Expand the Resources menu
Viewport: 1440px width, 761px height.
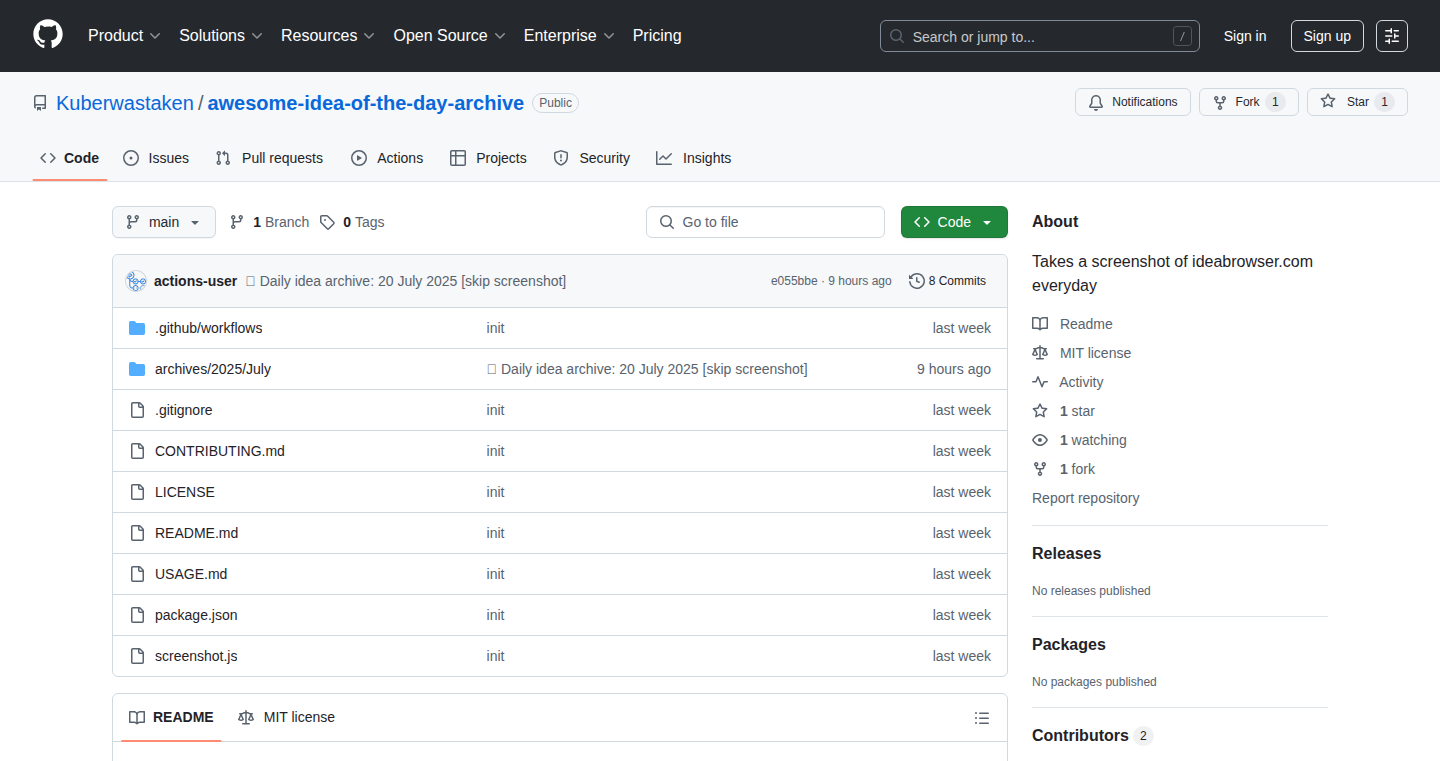[328, 35]
